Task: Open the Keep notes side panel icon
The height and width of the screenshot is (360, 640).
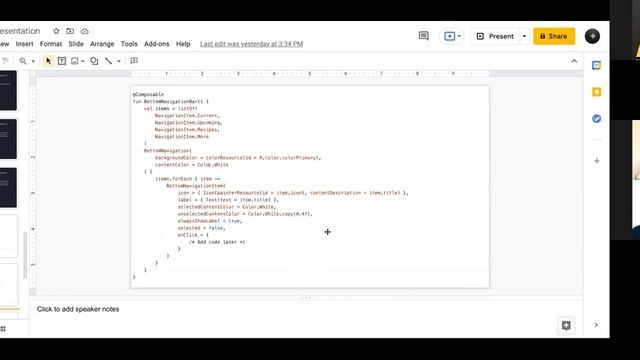Action: [x=596, y=92]
